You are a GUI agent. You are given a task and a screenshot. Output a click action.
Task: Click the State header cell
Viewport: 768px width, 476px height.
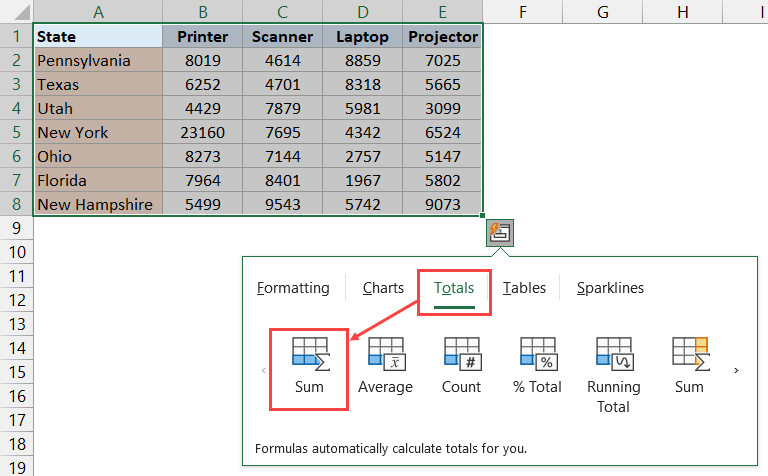(98, 36)
